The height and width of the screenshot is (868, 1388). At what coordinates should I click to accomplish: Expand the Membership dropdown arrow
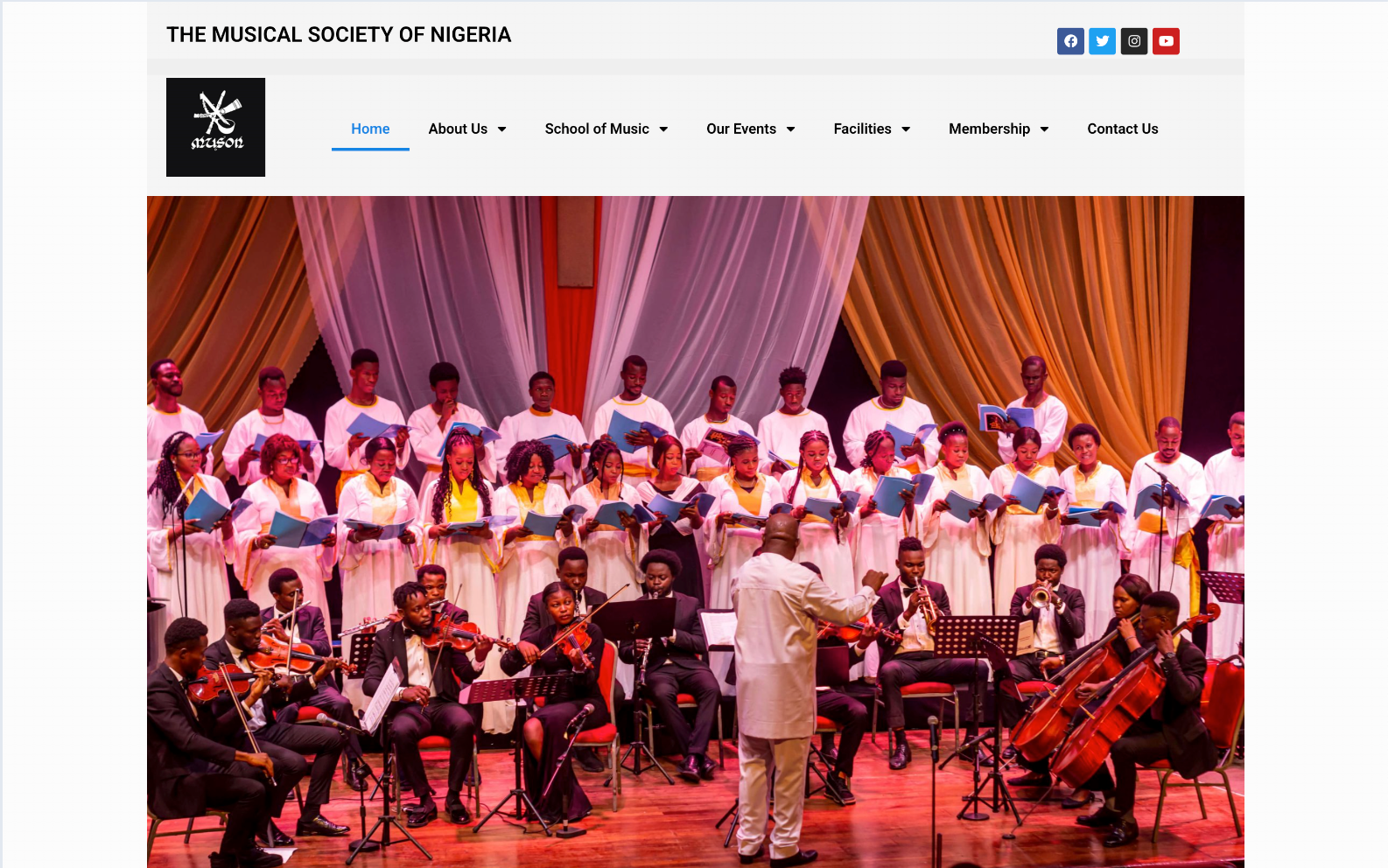pyautogui.click(x=1044, y=129)
